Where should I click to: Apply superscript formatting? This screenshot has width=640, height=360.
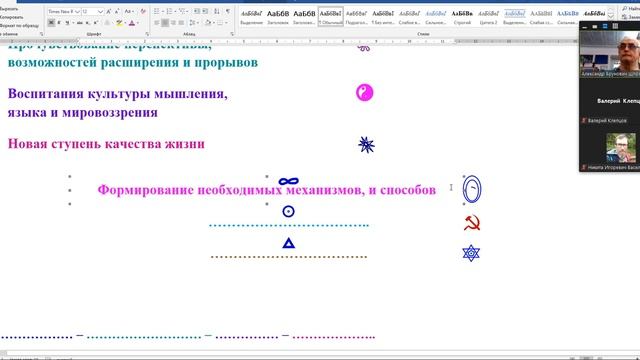point(96,23)
